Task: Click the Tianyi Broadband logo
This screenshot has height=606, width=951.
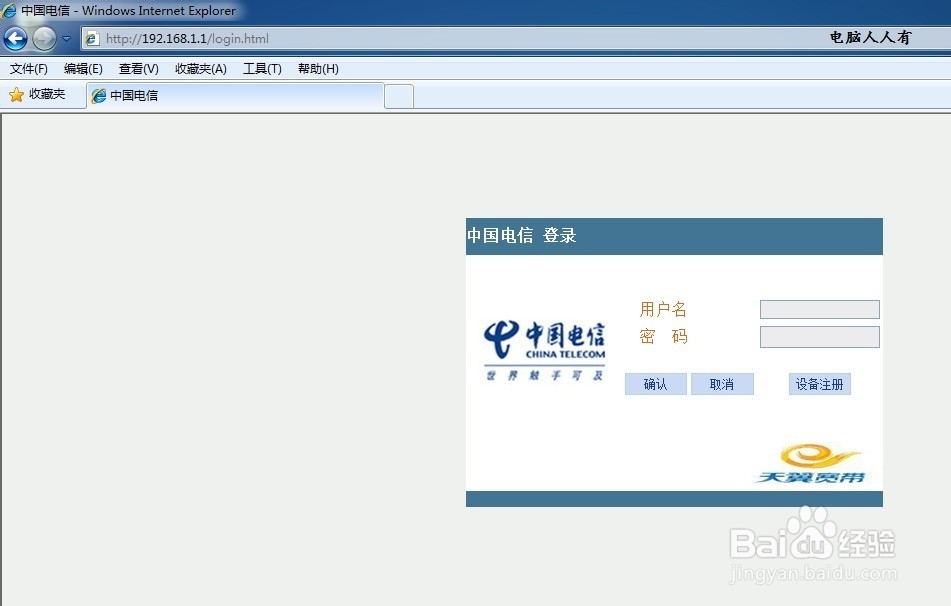Action: click(x=812, y=460)
